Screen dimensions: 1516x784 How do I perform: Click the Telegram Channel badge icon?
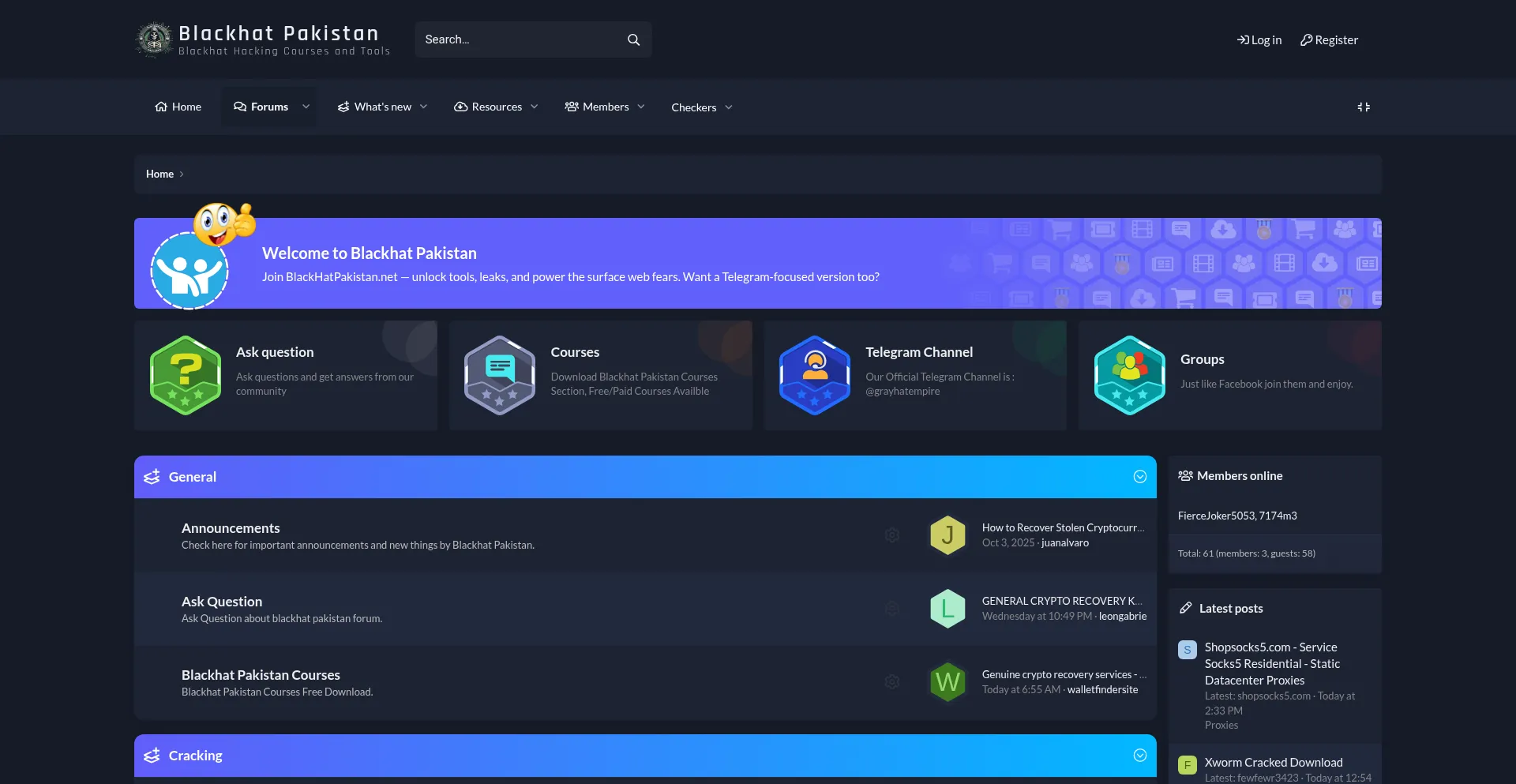815,375
